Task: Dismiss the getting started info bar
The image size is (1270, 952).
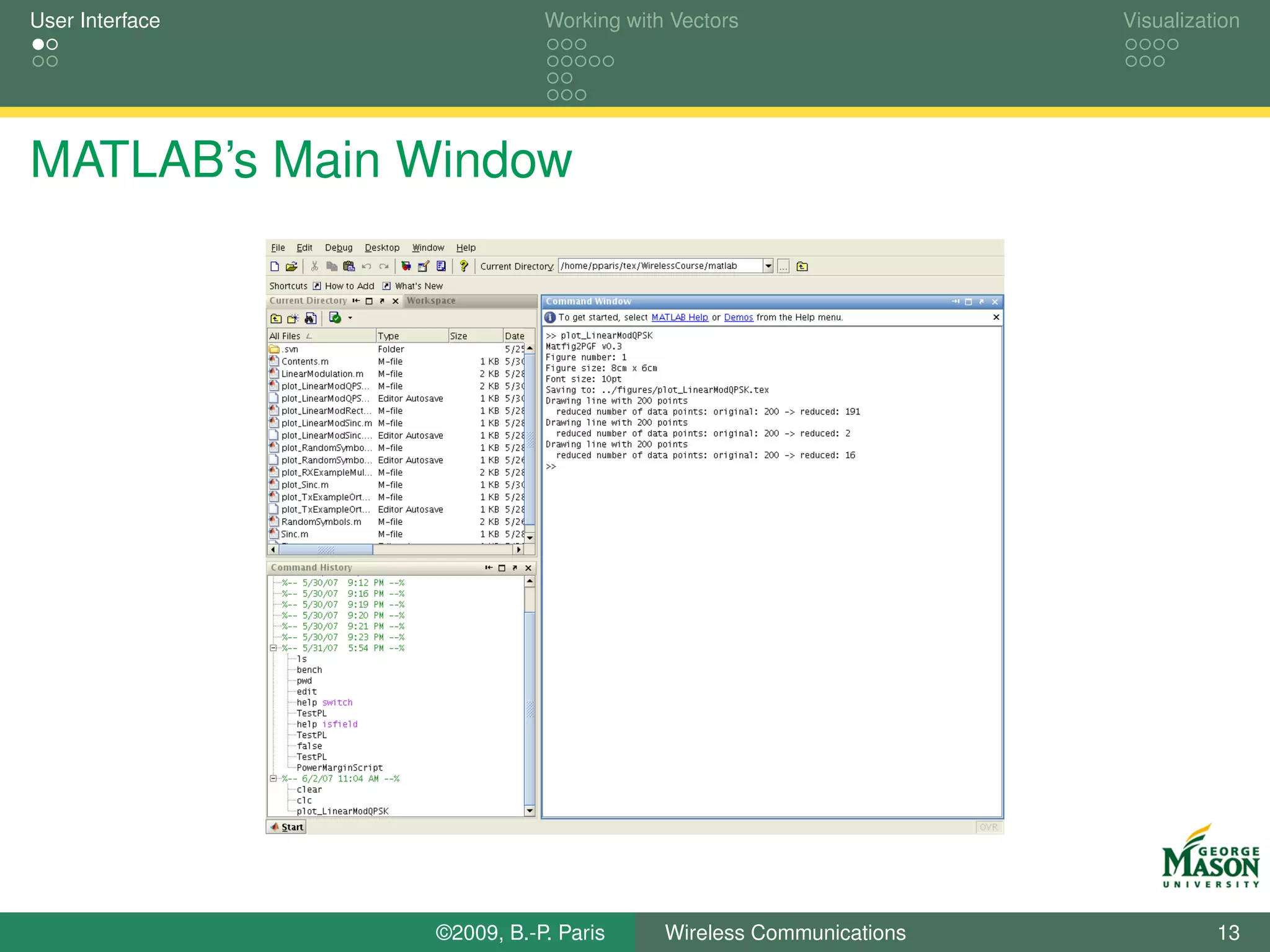Action: click(996, 317)
